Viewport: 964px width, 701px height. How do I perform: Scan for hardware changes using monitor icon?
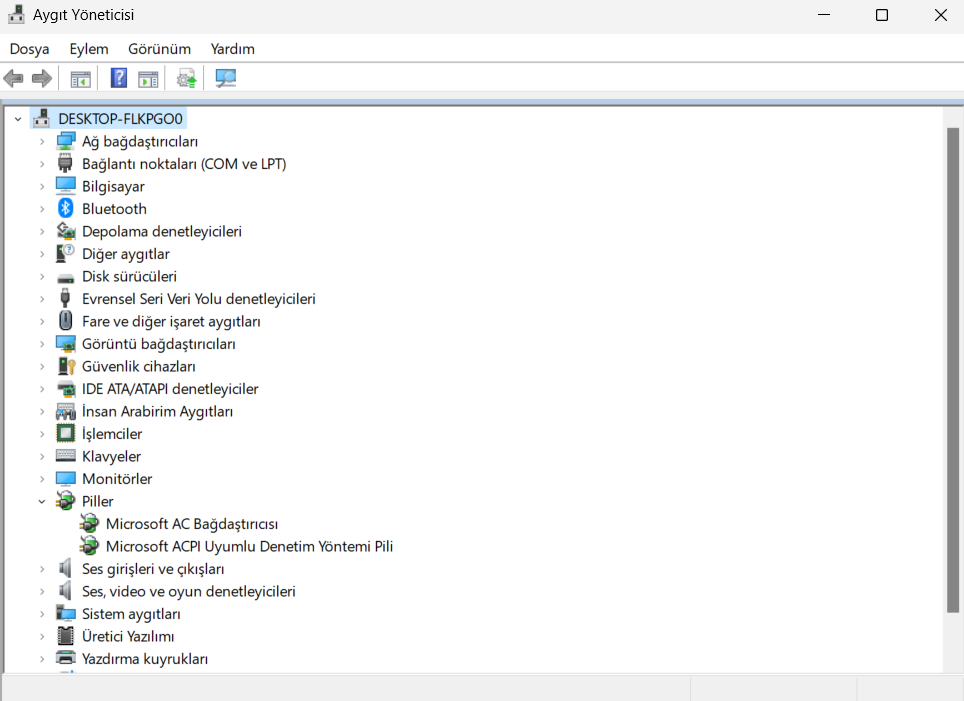[226, 78]
